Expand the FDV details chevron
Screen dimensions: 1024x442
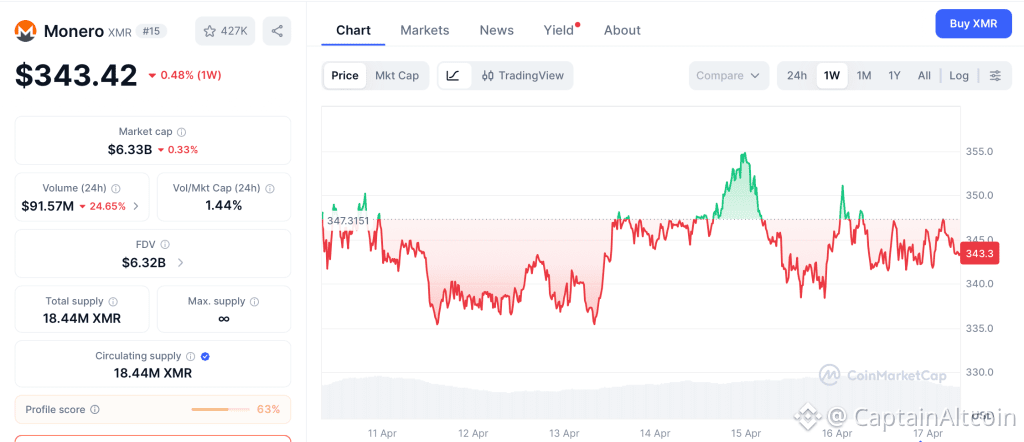180,263
